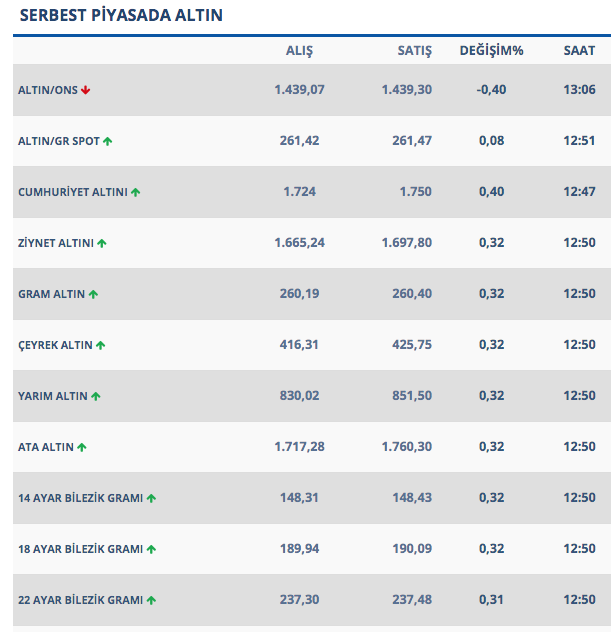This screenshot has height=632, width=613.
Task: Open the ALTIN/ONS link
Action: (x=47, y=90)
